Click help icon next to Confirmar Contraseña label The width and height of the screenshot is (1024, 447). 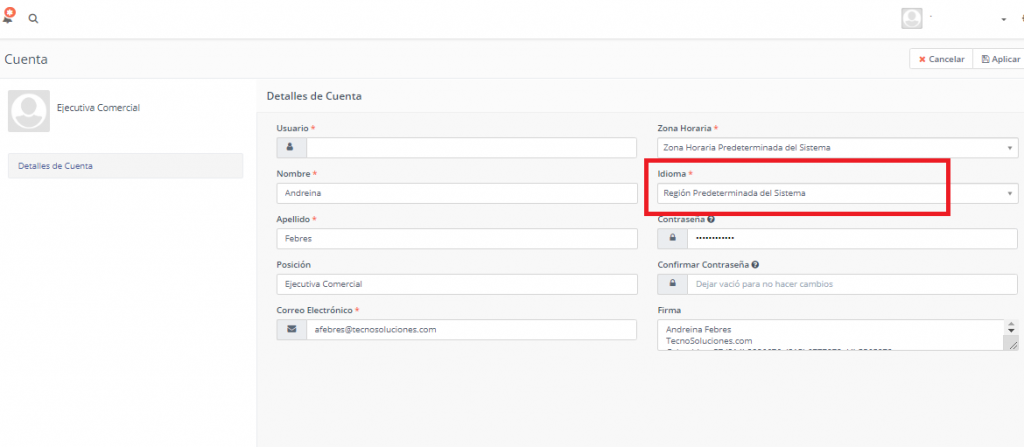(x=755, y=264)
